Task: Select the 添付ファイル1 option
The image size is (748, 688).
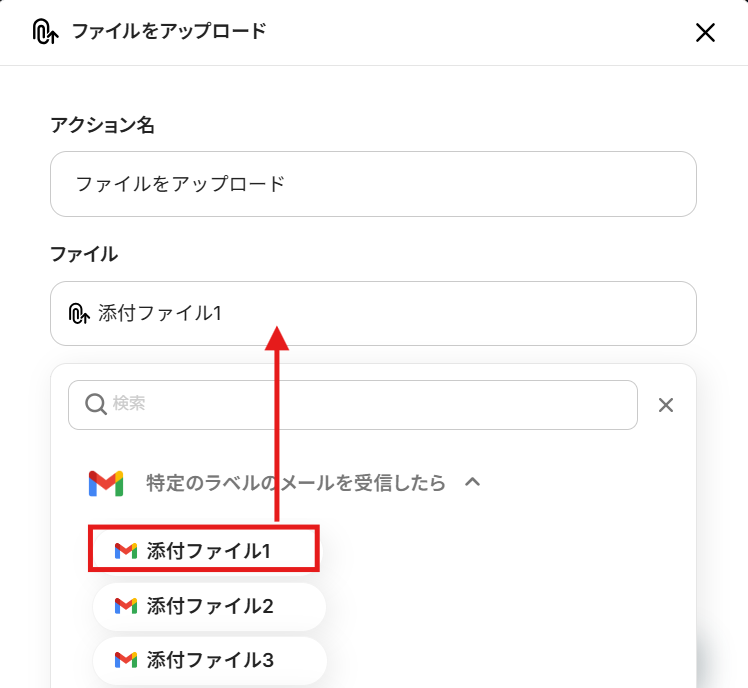Action: (204, 549)
